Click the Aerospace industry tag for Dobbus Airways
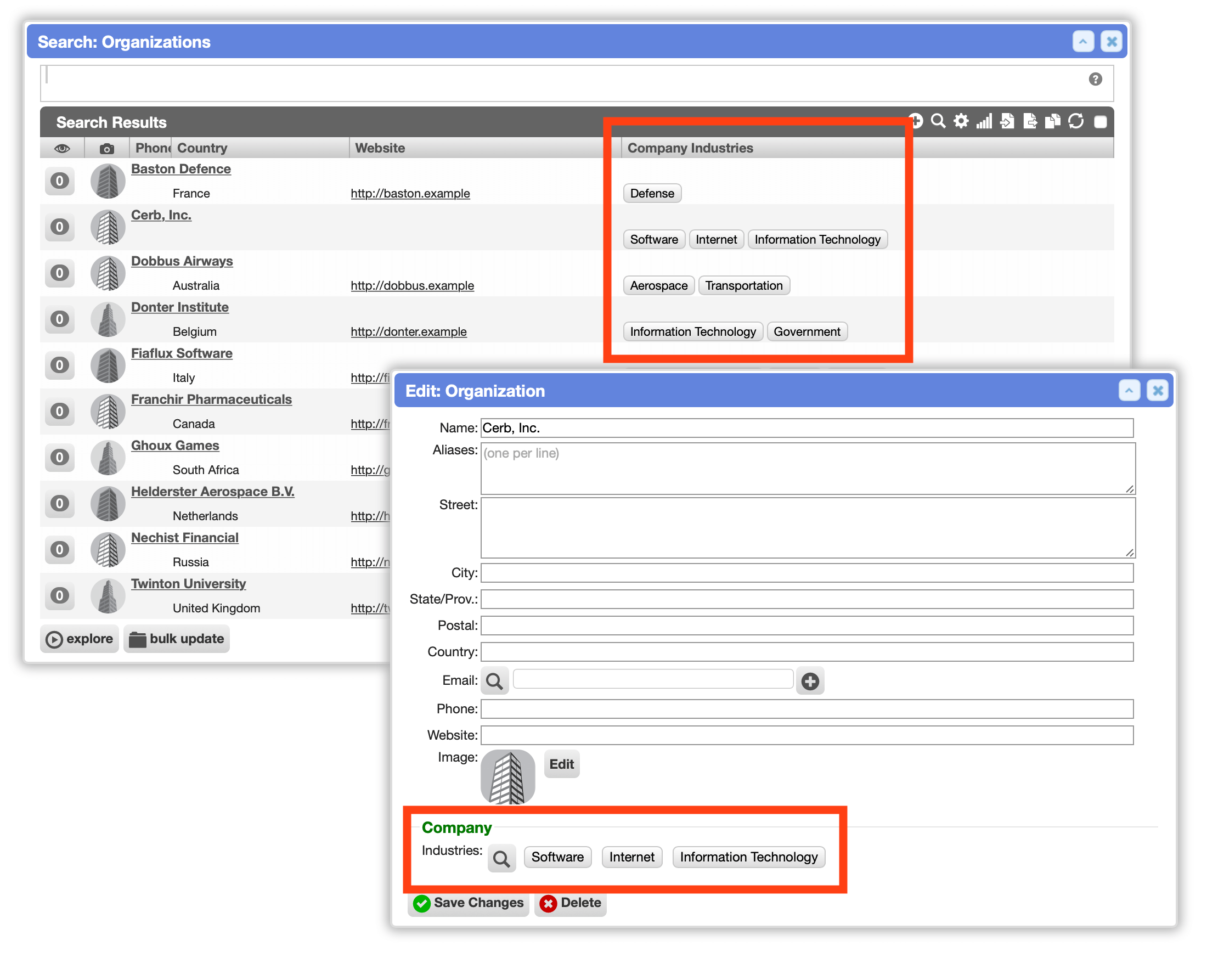 tap(659, 286)
